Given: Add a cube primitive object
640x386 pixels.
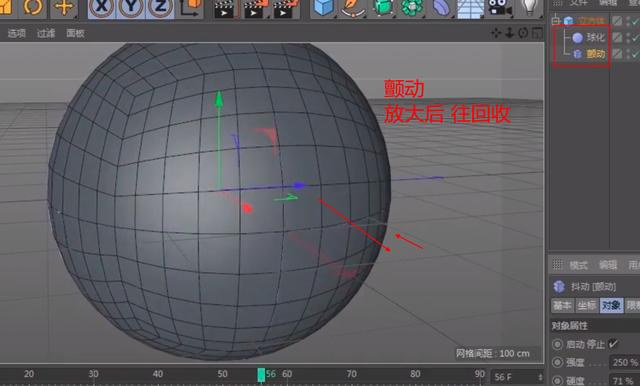Looking at the screenshot, I should (x=324, y=8).
